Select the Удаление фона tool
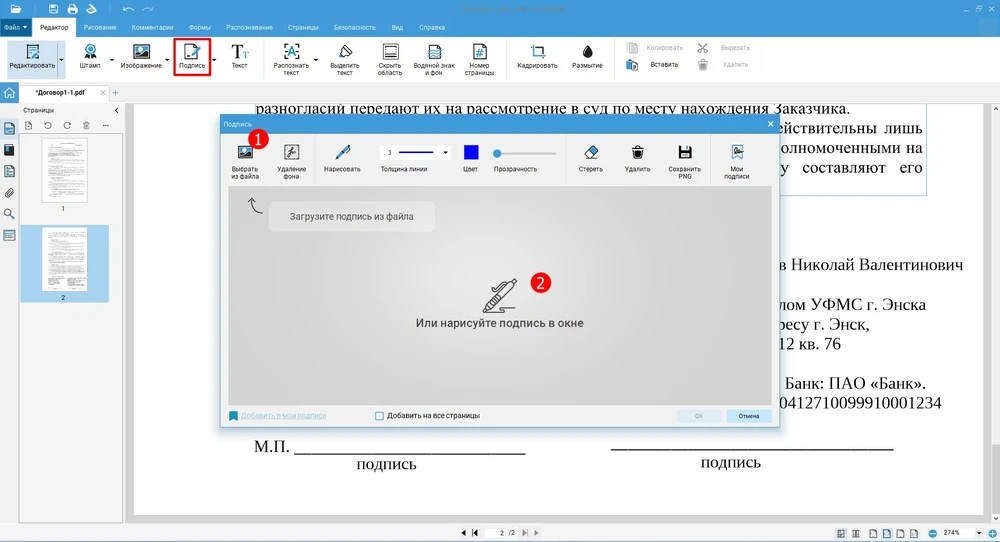This screenshot has height=542, width=1000. click(291, 153)
